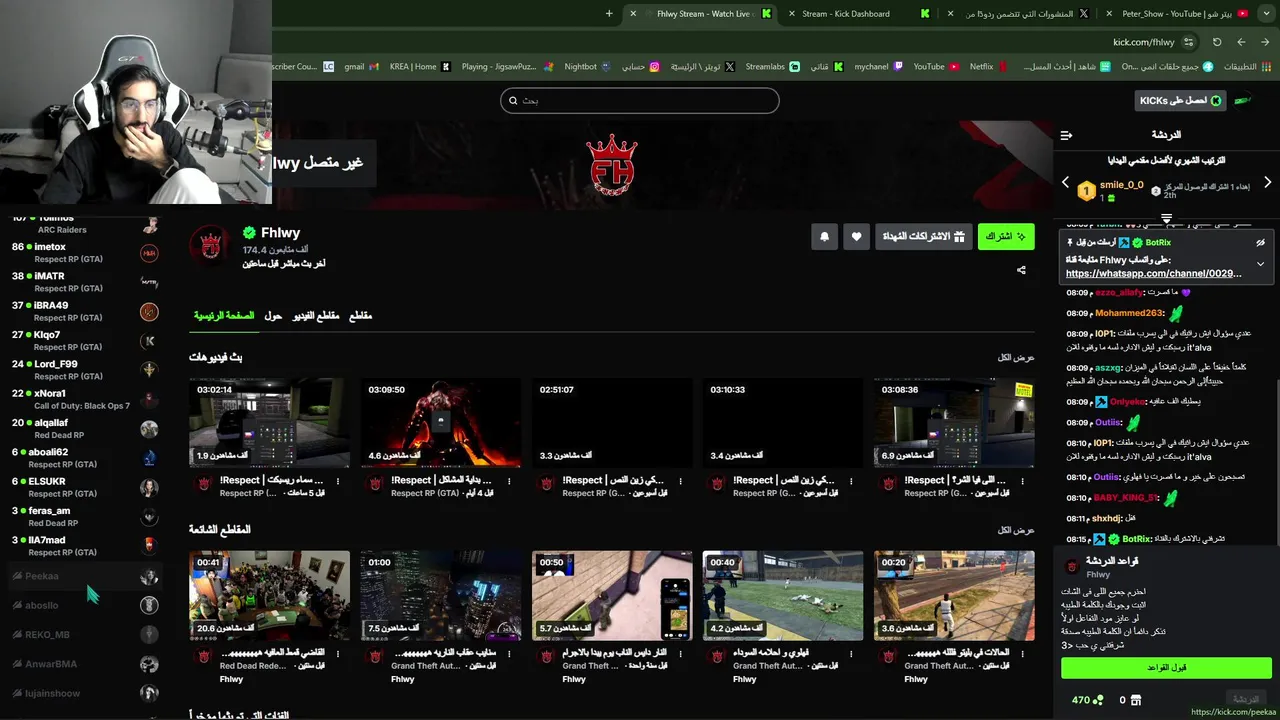This screenshot has height=720, width=1280.
Task: Open site info icon in address bar
Action: pyautogui.click(x=1188, y=42)
